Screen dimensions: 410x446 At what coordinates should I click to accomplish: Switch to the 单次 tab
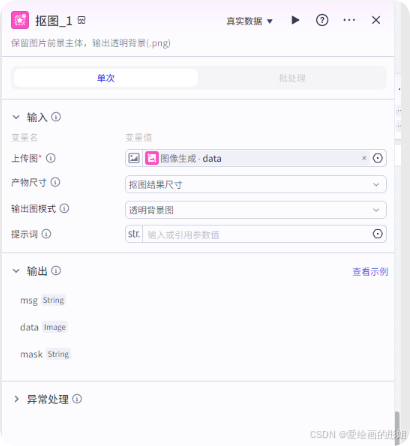[x=106, y=78]
